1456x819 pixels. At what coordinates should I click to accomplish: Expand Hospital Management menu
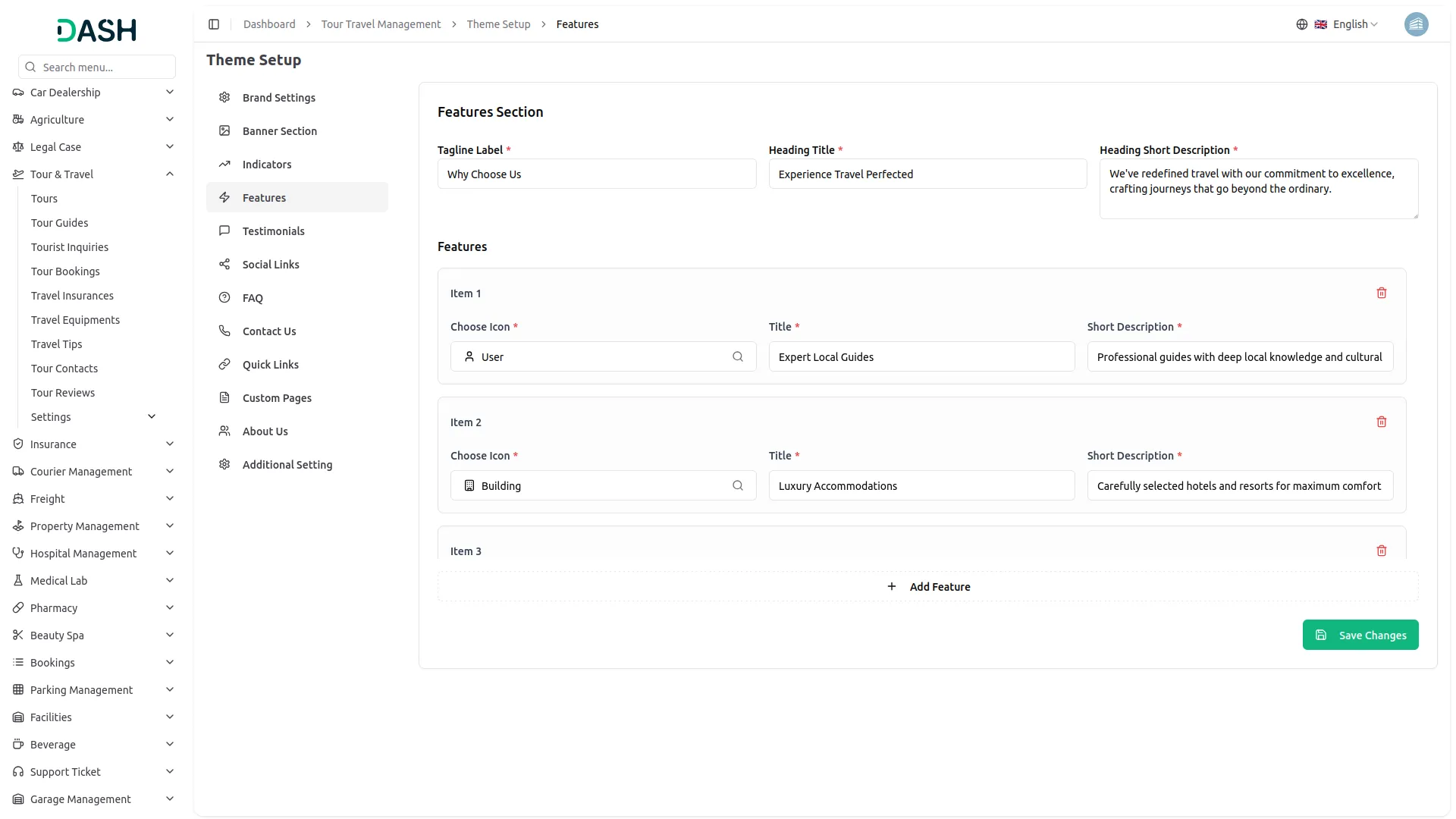170,554
